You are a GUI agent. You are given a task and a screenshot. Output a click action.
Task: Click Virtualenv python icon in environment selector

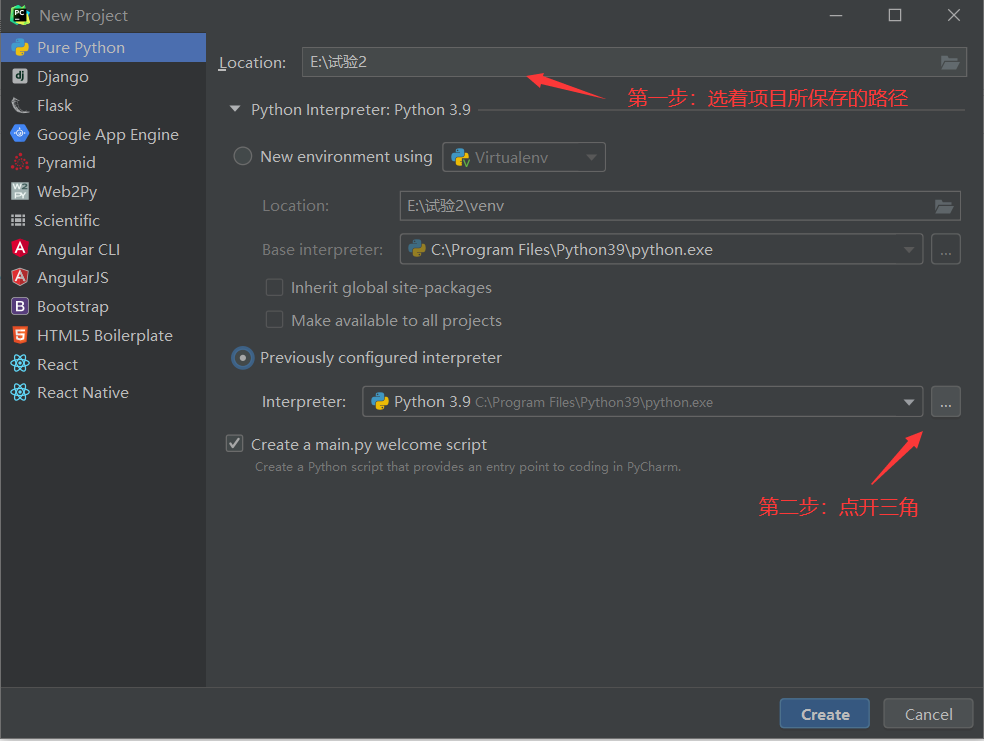(460, 157)
